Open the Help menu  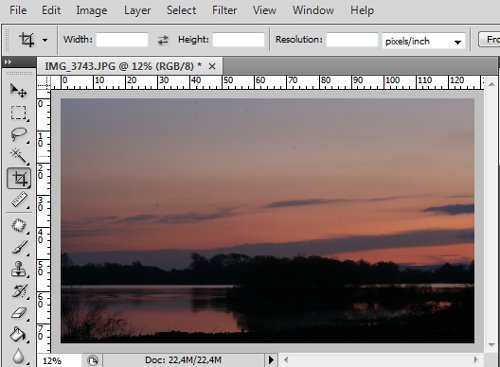[362, 11]
